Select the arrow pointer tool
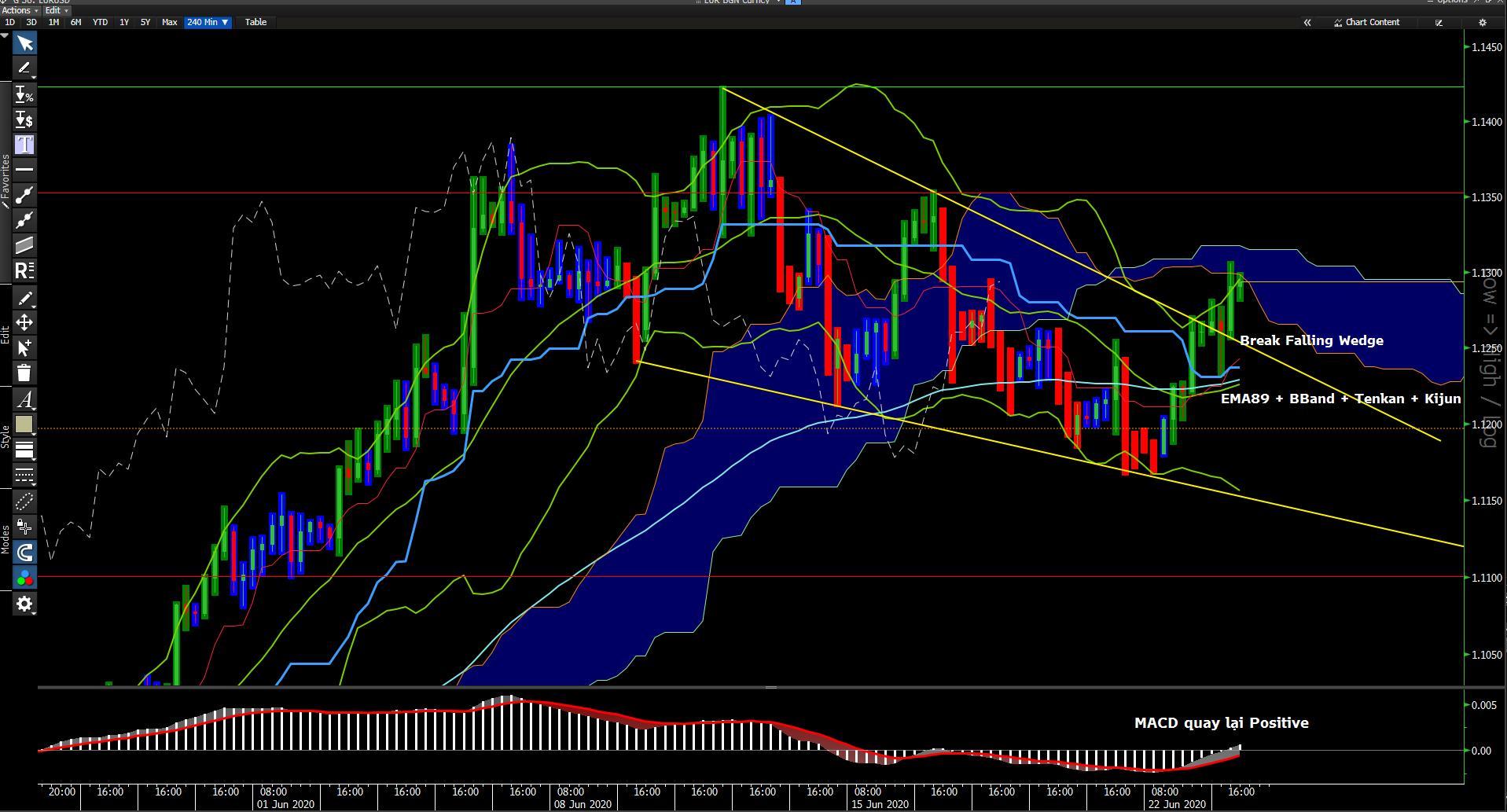The height and width of the screenshot is (812, 1507). click(x=24, y=43)
